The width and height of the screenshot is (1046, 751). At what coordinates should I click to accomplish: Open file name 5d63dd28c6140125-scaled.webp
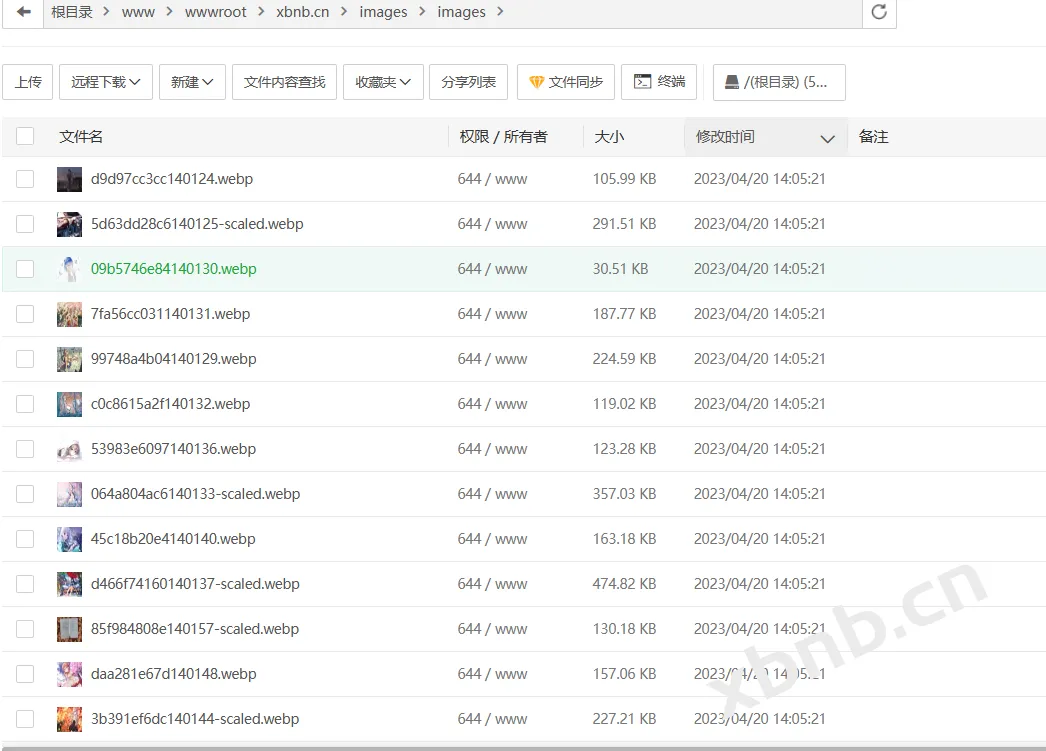click(x=197, y=224)
